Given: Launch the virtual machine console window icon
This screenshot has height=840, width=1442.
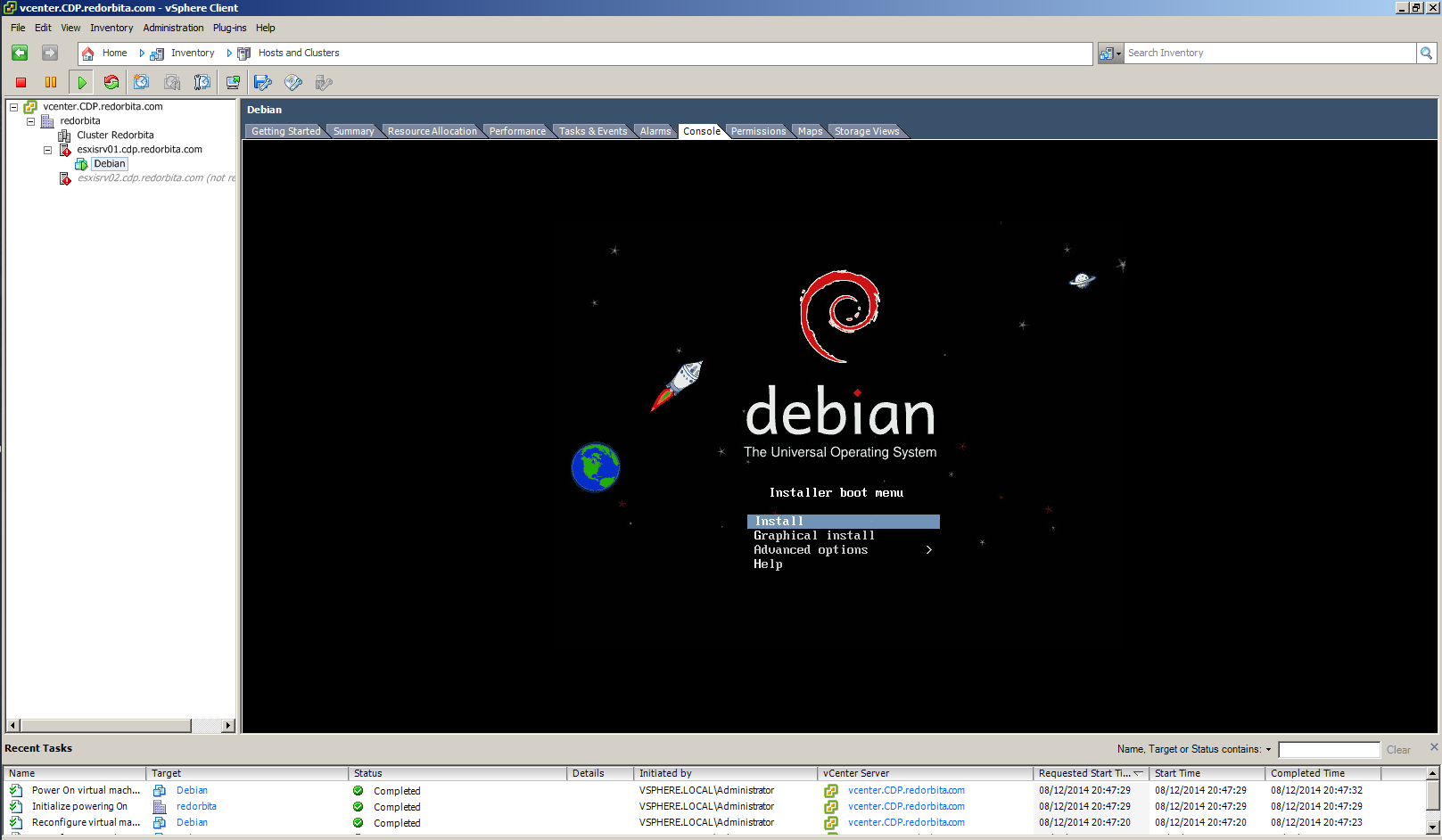Looking at the screenshot, I should (x=233, y=83).
